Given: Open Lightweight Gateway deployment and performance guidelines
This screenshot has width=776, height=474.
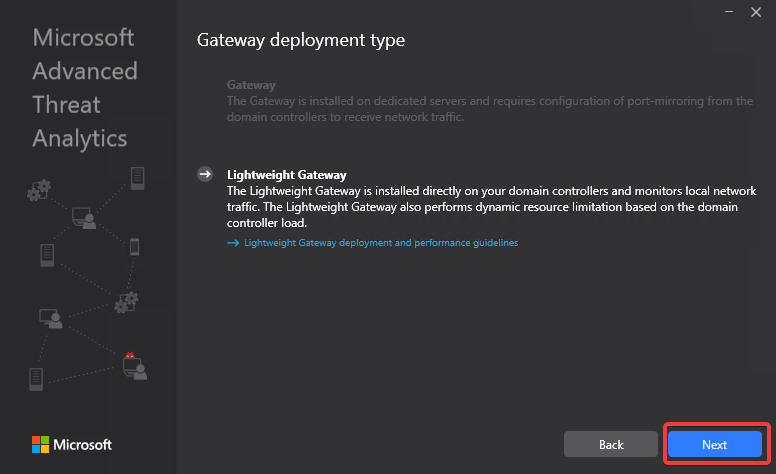Looking at the screenshot, I should 380,243.
